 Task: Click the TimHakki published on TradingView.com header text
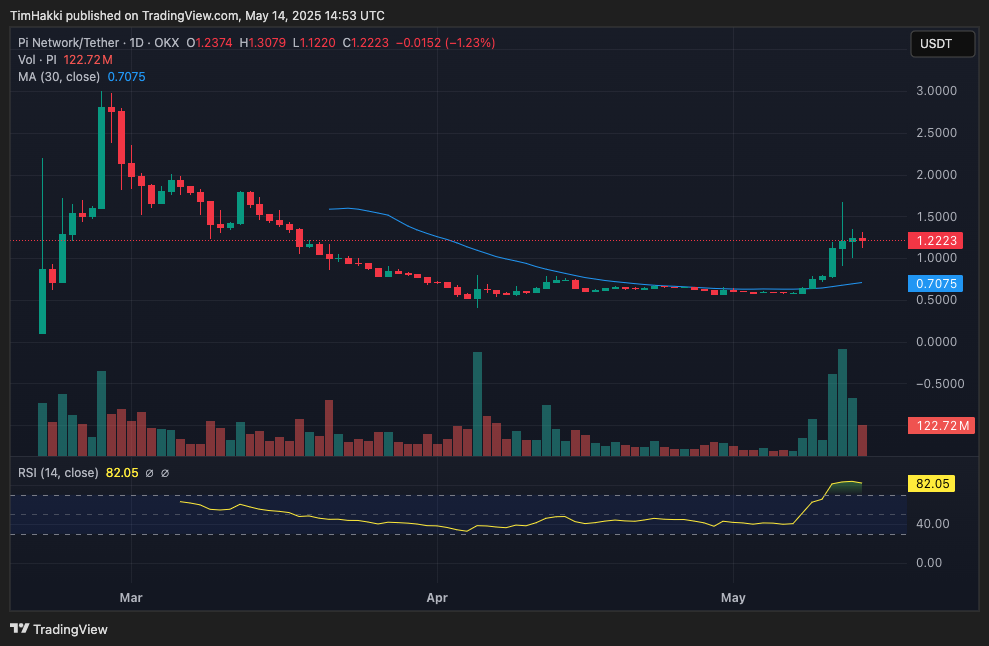pos(197,16)
